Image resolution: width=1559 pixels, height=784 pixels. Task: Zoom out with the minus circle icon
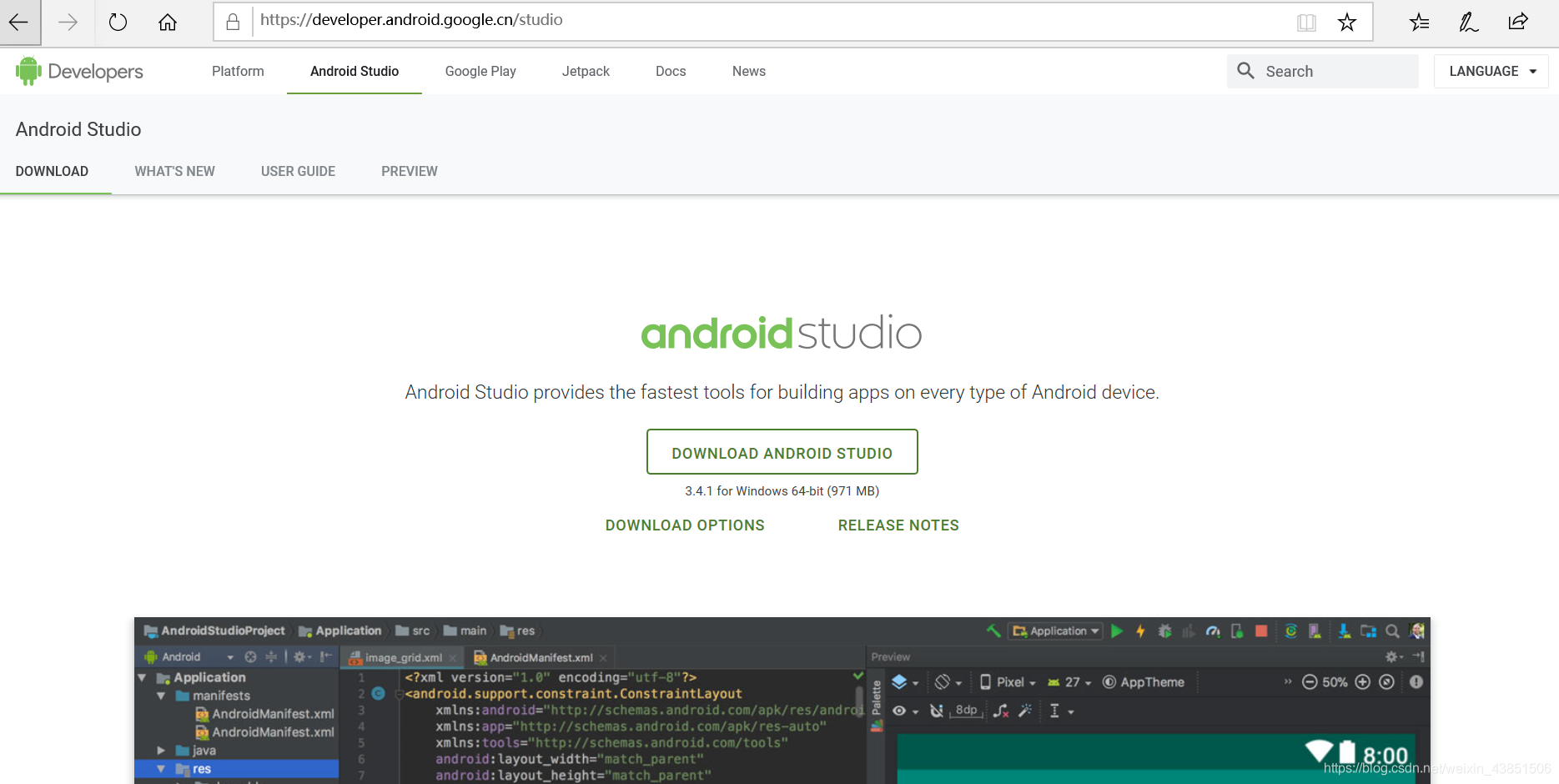point(1310,682)
